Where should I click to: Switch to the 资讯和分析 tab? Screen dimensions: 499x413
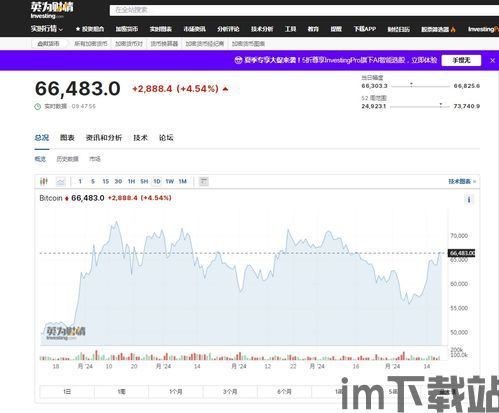pos(104,138)
